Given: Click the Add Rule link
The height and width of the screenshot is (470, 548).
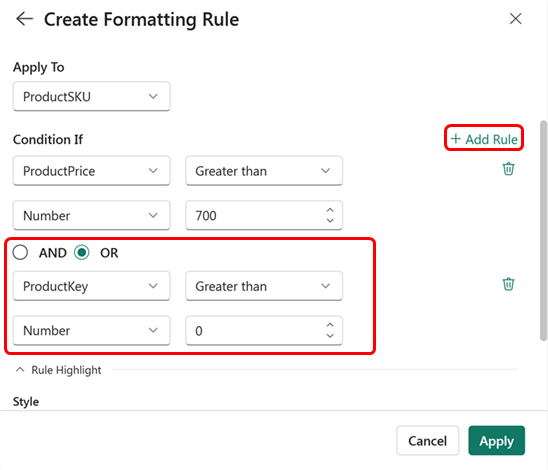Looking at the screenshot, I should [x=484, y=139].
